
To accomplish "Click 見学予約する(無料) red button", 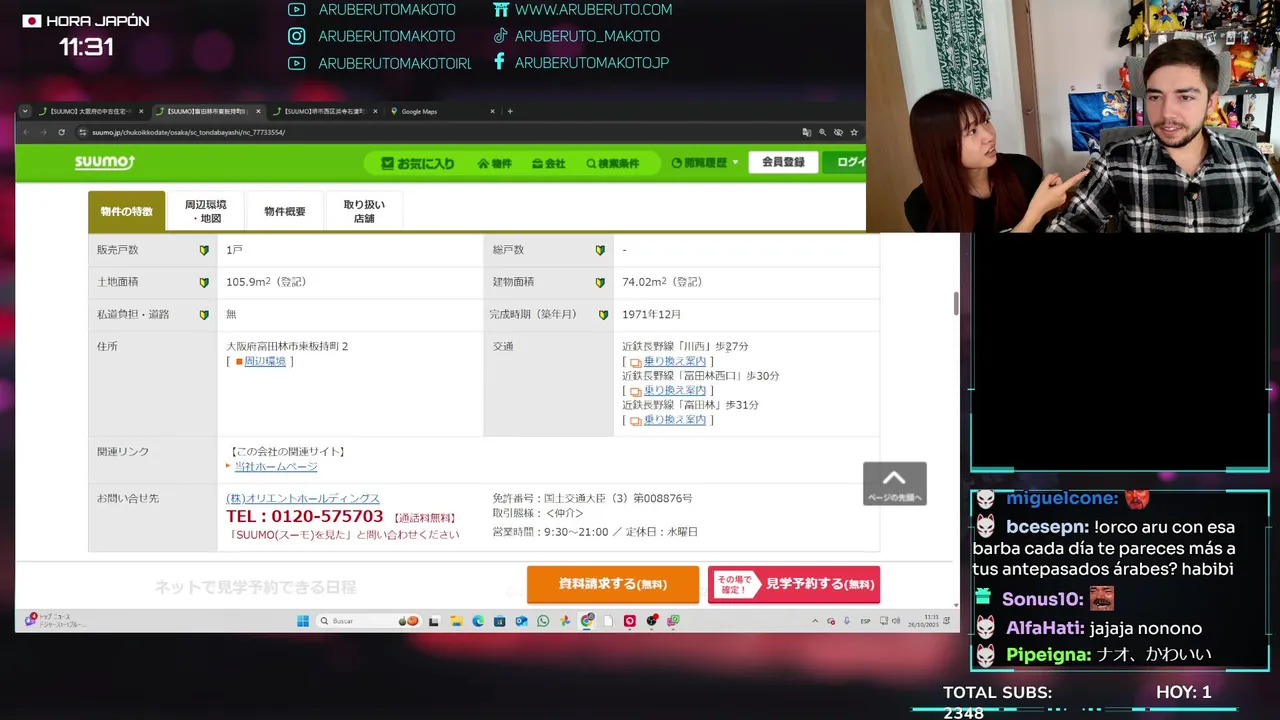I will [x=794, y=584].
